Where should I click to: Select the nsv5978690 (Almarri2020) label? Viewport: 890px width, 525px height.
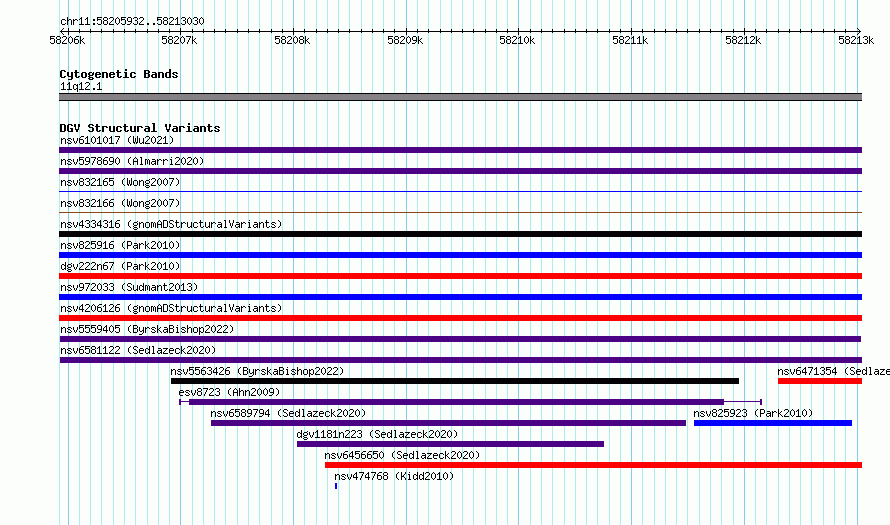132,161
